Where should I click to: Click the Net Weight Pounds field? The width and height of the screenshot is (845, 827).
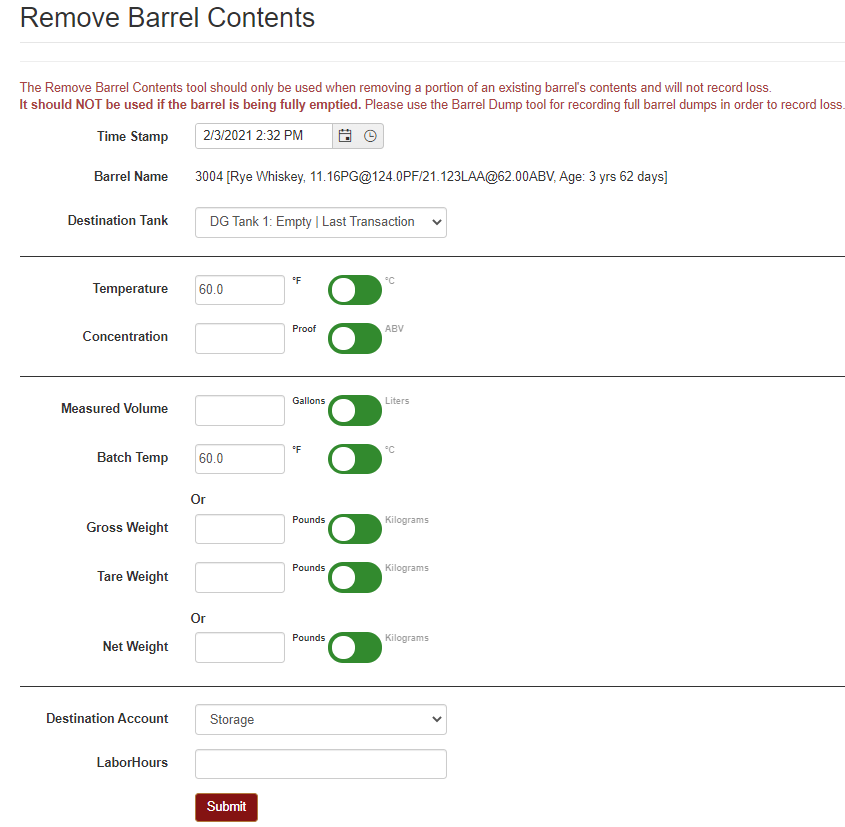coord(239,647)
